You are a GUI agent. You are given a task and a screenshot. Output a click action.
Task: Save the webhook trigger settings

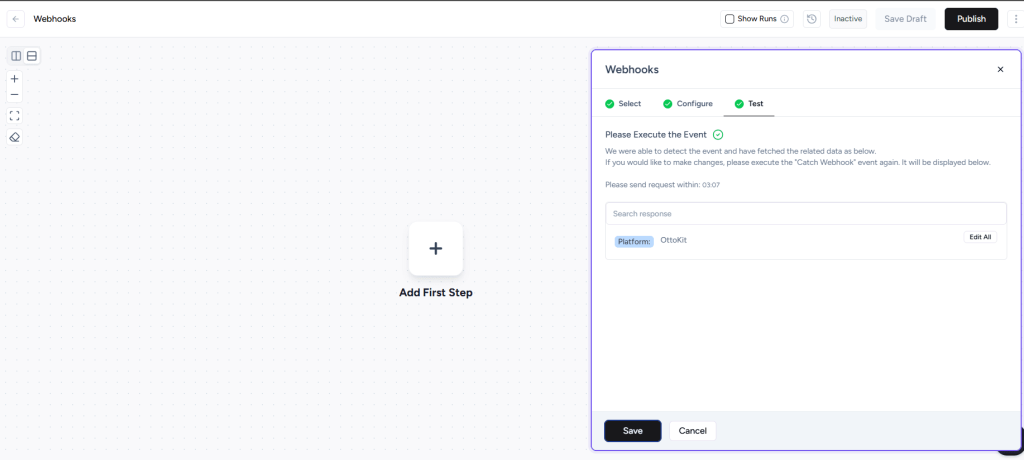point(632,431)
